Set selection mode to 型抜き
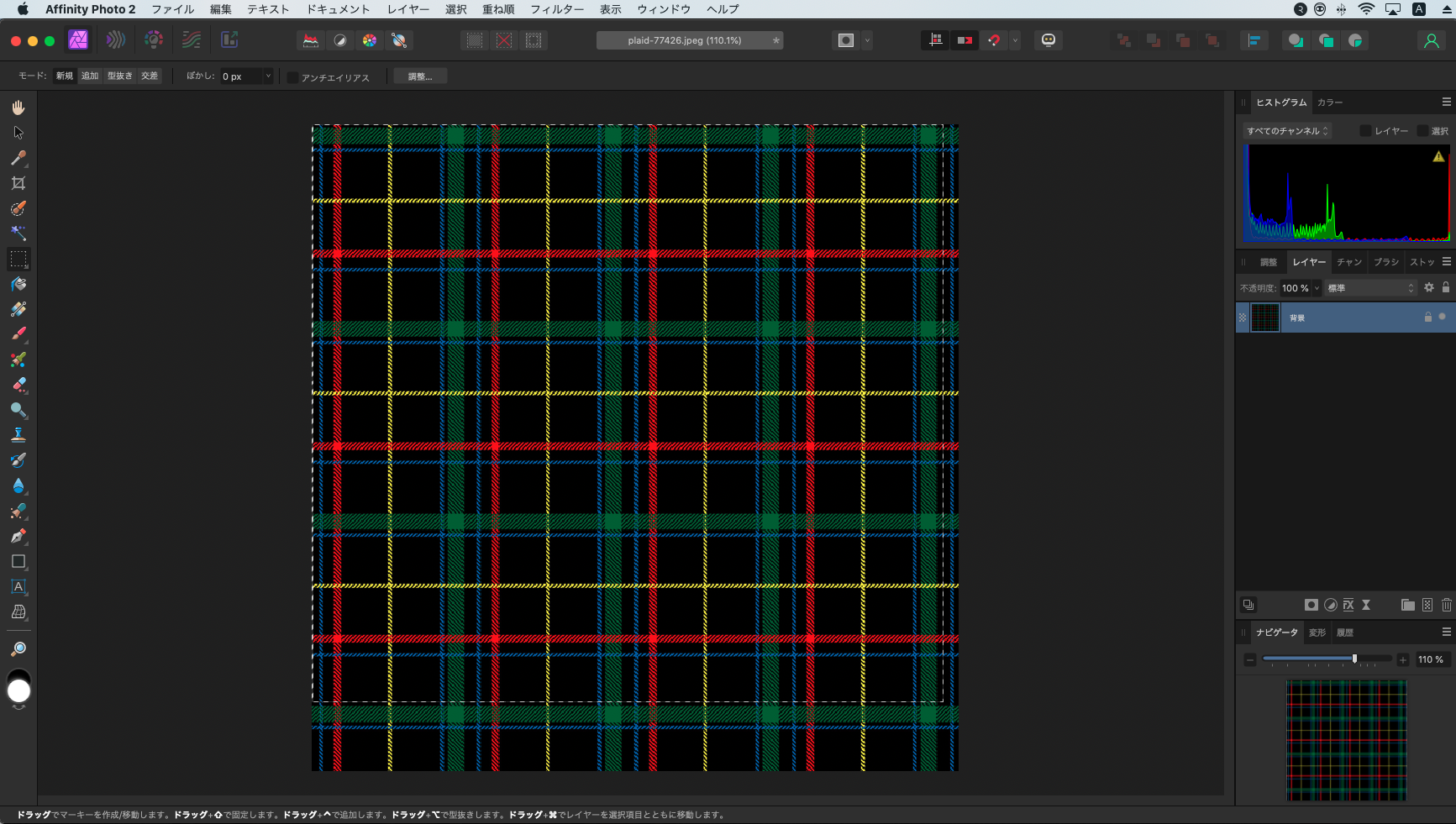This screenshot has height=824, width=1456. pyautogui.click(x=119, y=76)
